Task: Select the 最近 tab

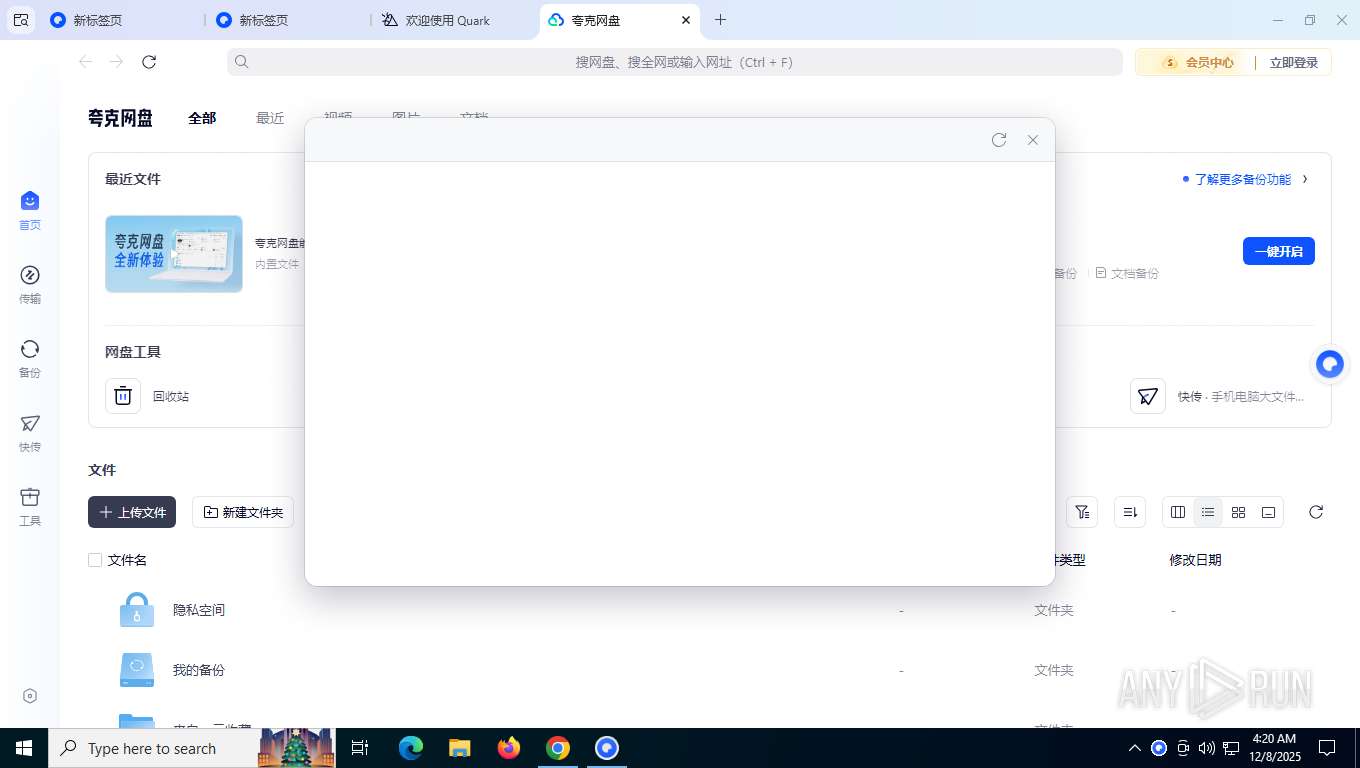Action: tap(270, 118)
